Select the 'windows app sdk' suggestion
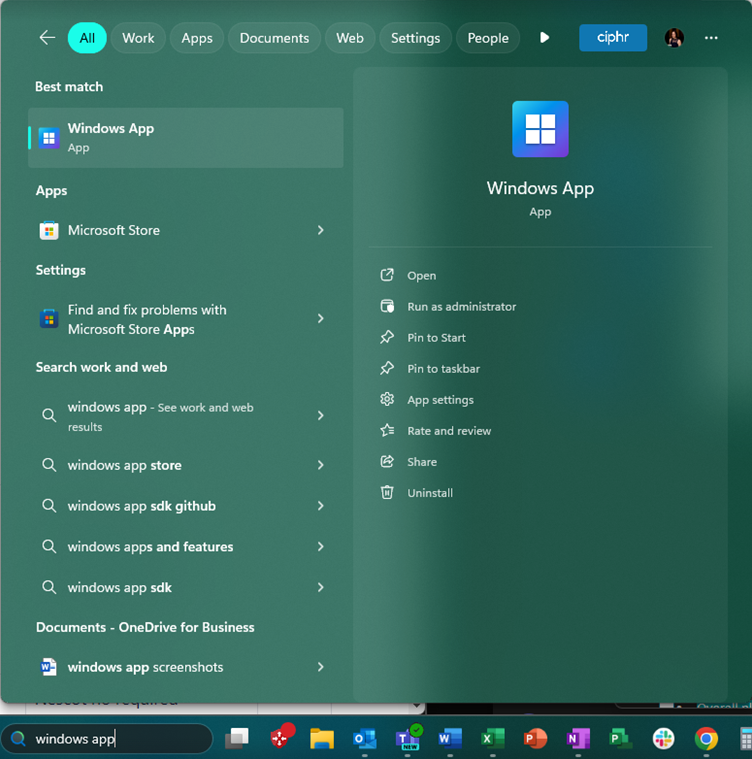Screen dimensions: 752x759 point(186,587)
